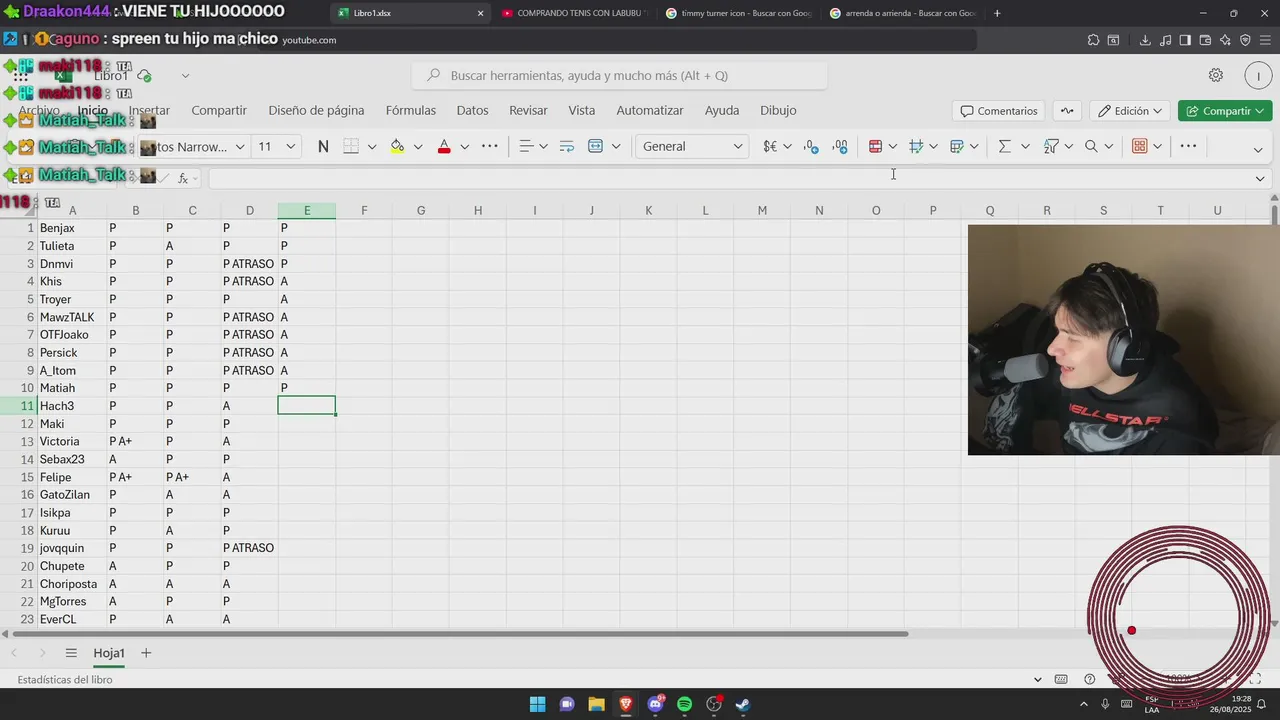Click the search box Buscar herramientas

pos(619,75)
